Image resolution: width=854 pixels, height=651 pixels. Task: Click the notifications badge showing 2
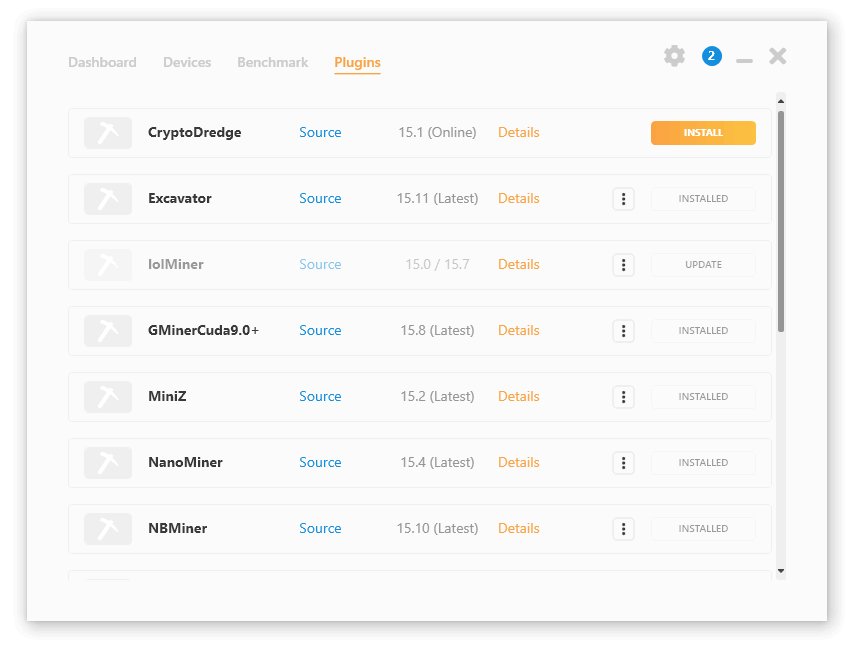coord(711,56)
